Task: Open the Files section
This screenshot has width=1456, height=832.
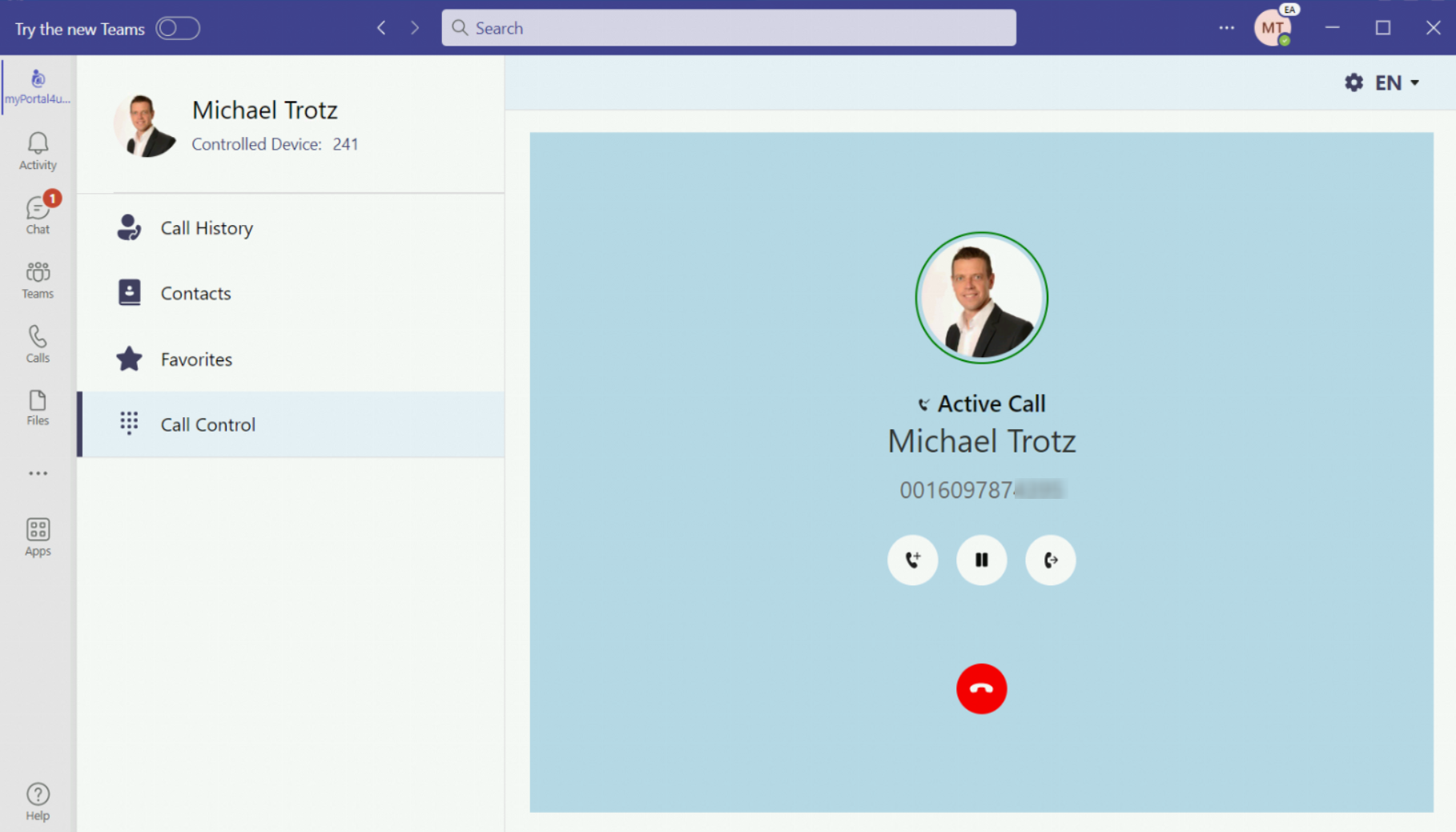Action: tap(38, 407)
